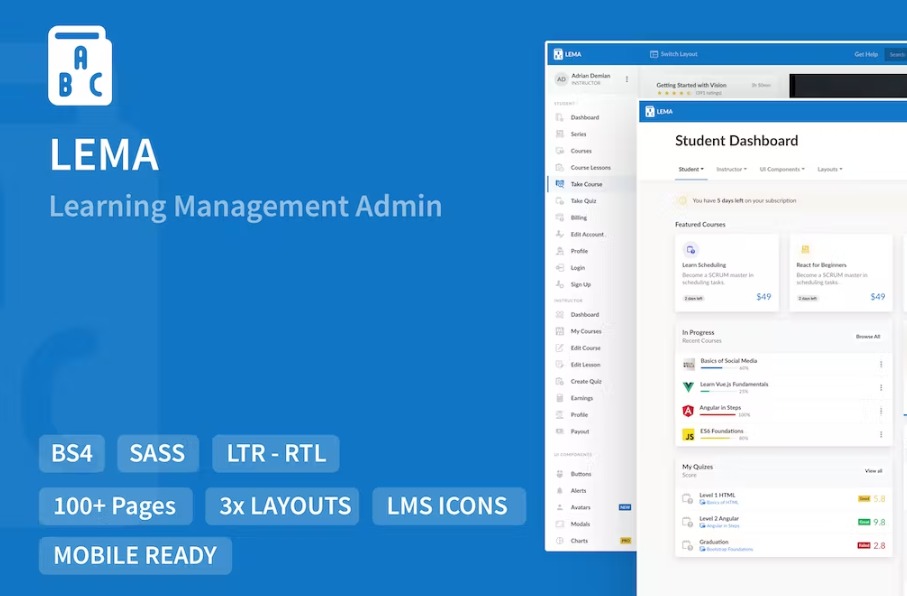Click the JS logo for ES6 Foundations
Screen dimensions: 907x596
688,435
